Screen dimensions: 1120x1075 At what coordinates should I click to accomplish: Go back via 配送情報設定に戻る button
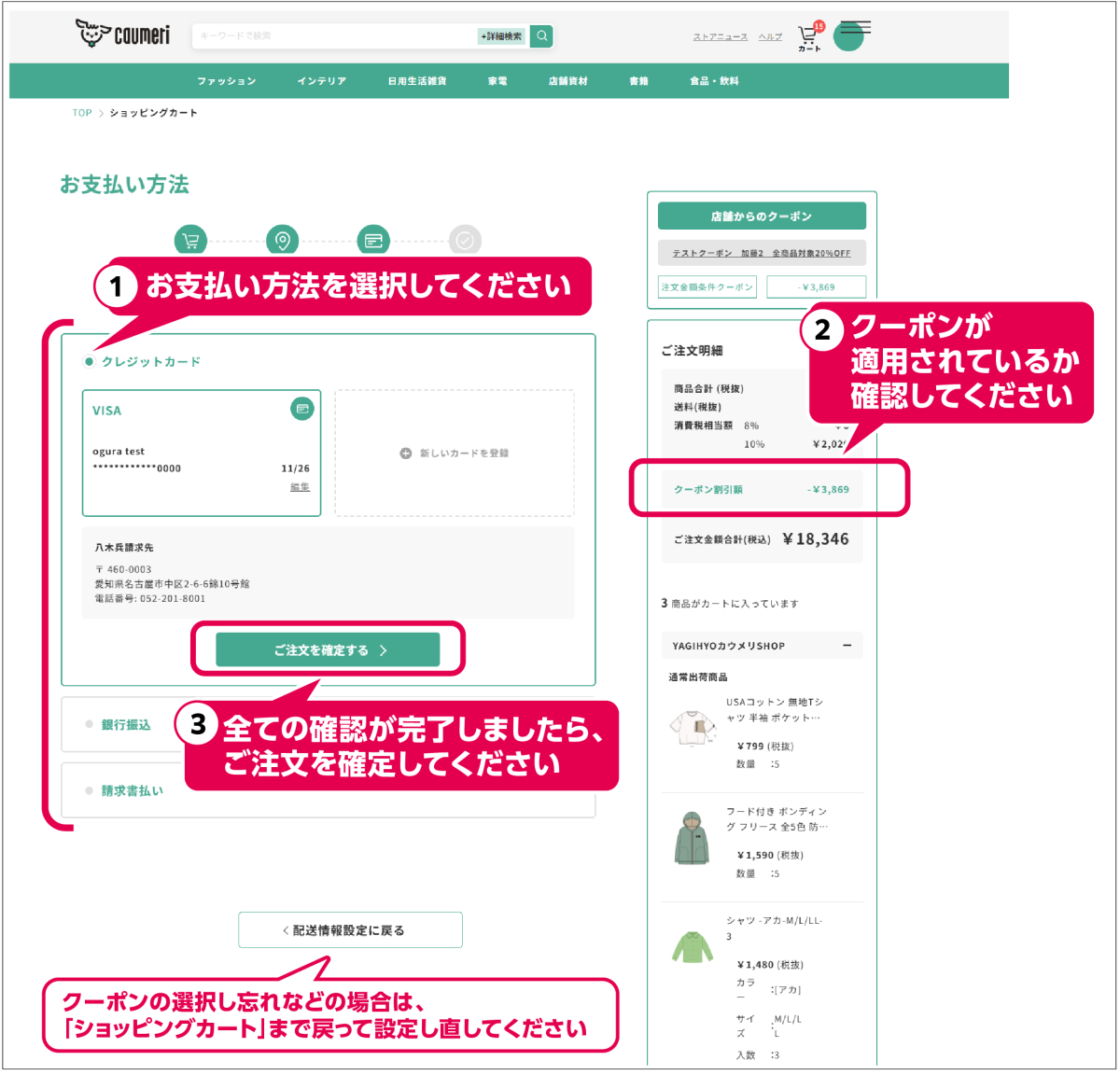point(350,930)
